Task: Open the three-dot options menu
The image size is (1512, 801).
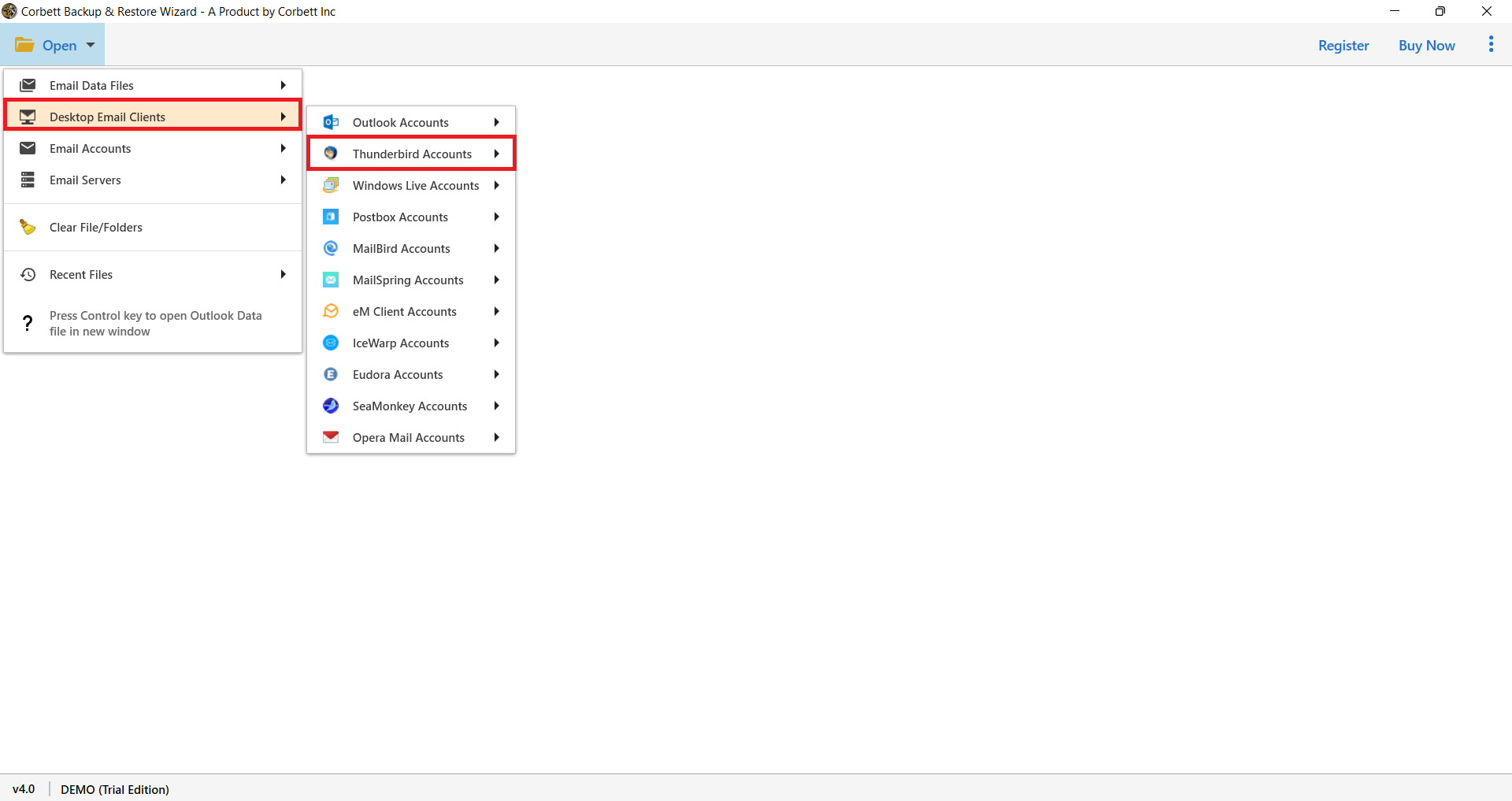Action: 1491,44
